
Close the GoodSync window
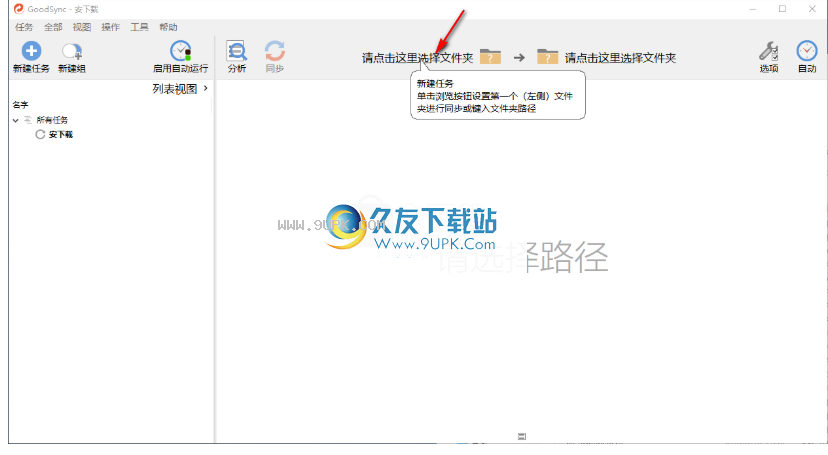coord(812,9)
